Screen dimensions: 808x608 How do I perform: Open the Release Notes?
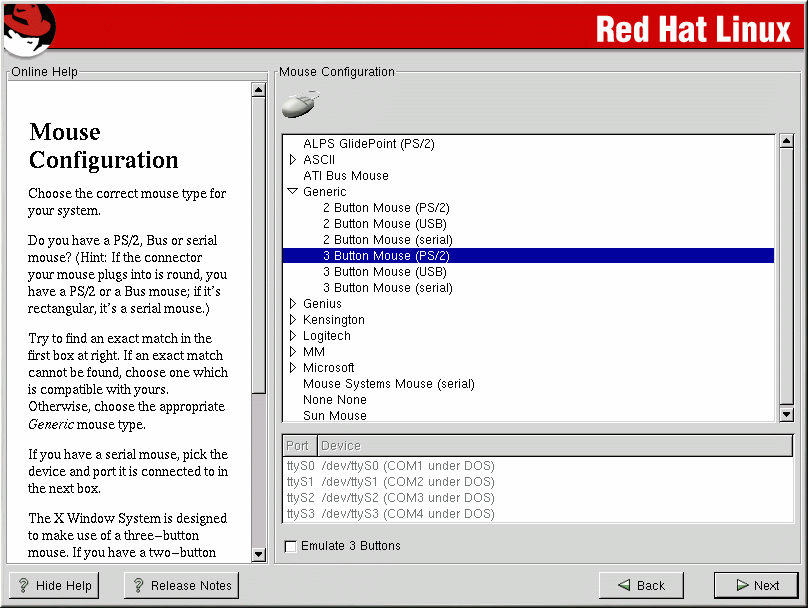coord(181,586)
